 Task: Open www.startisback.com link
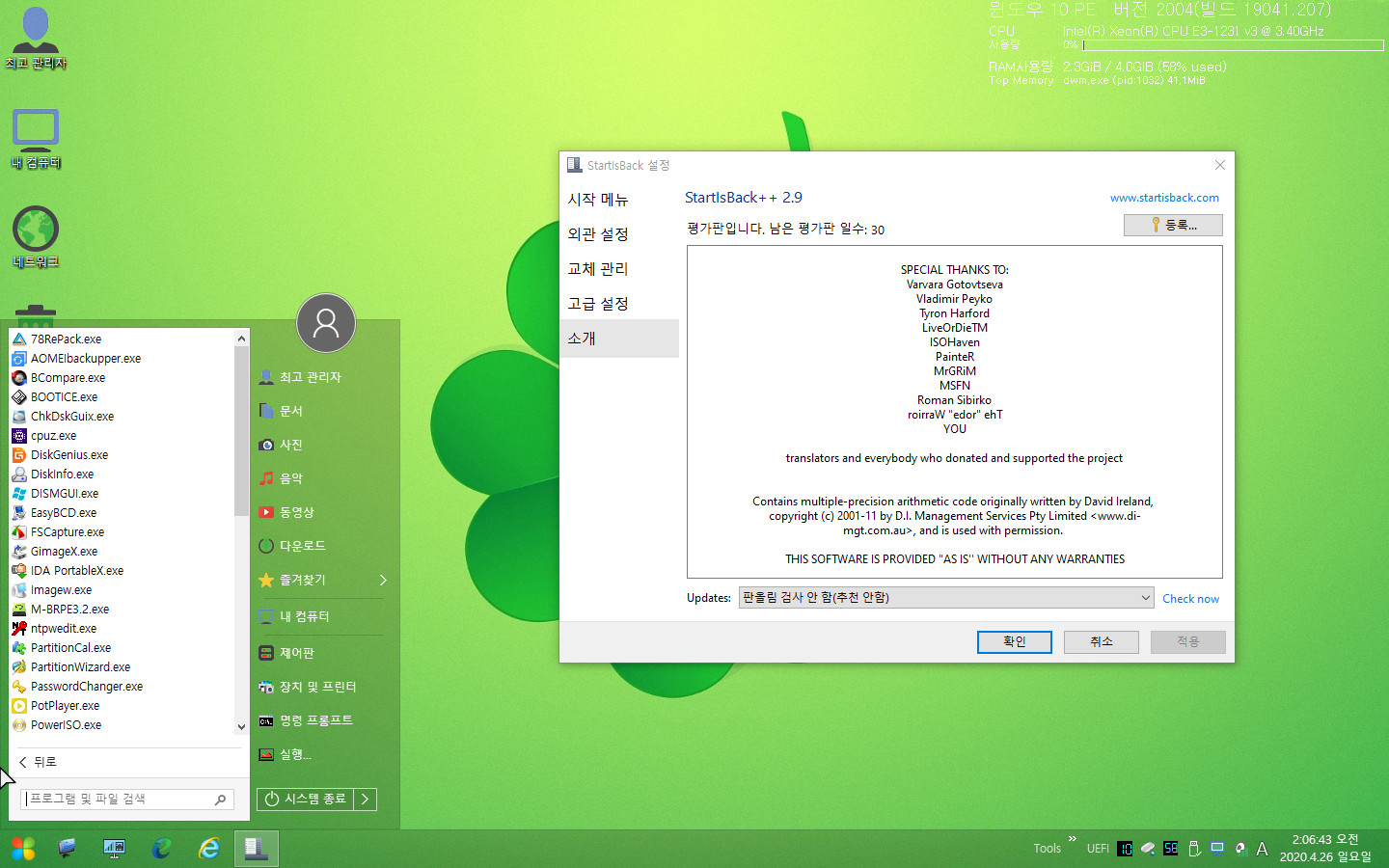[1164, 198]
